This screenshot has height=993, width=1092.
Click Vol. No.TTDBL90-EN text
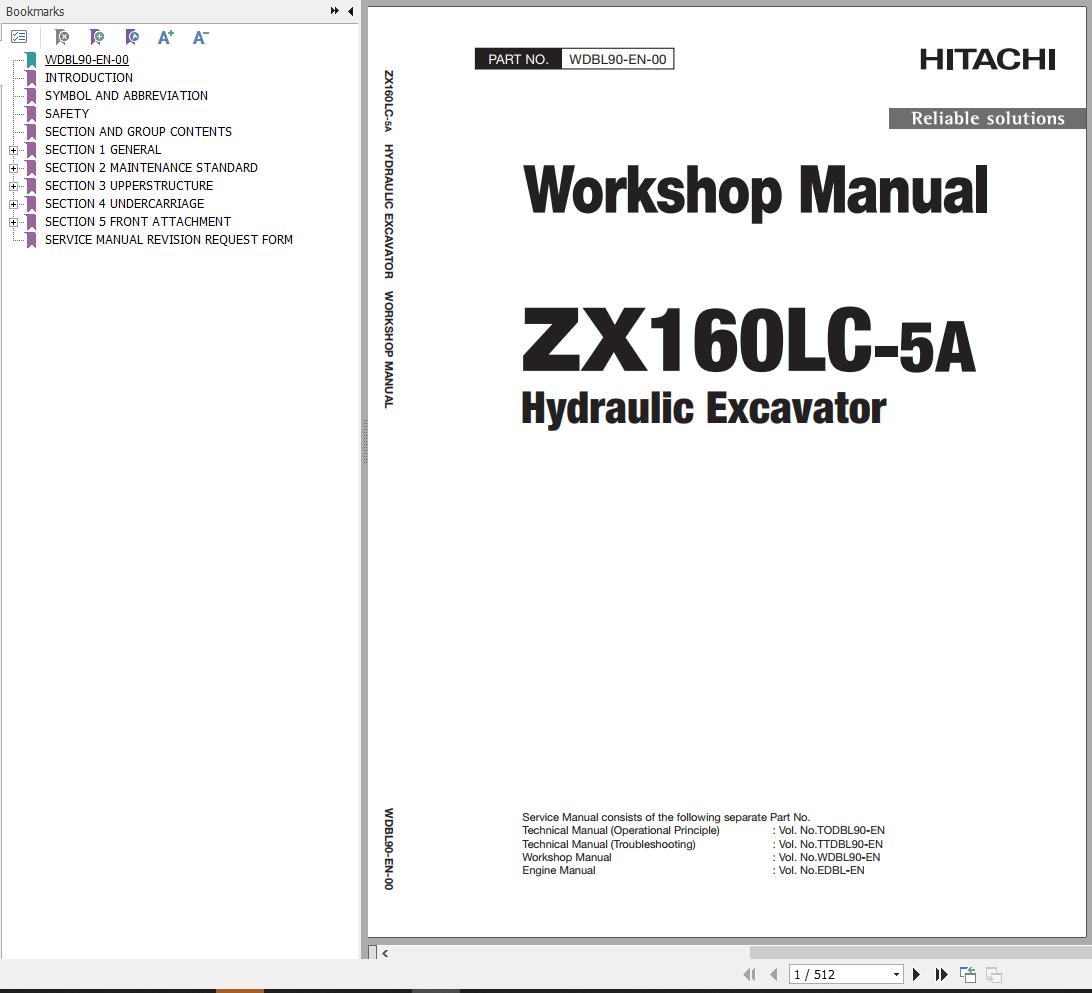coord(830,844)
